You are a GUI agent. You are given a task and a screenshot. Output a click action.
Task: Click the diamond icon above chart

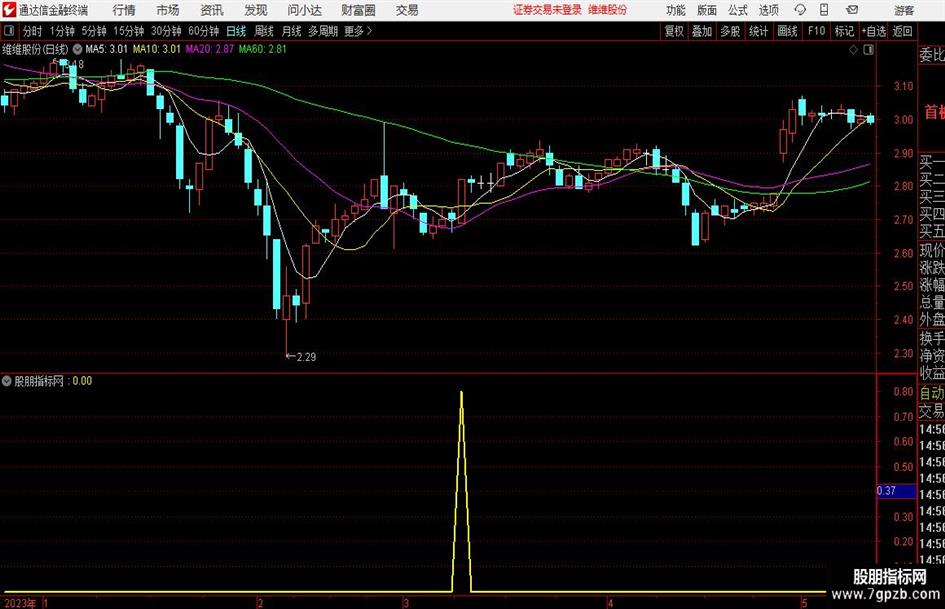point(853,50)
